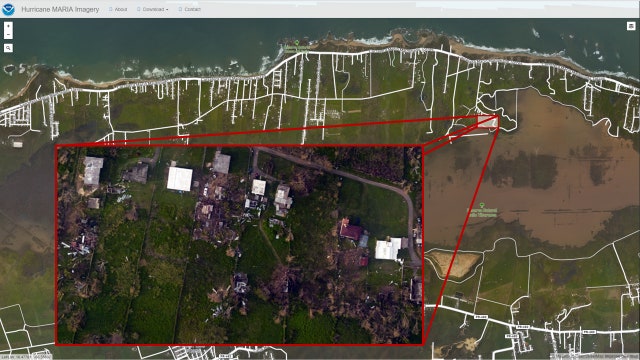Click the map attribution text at bottom right
Viewport: 640px width, 360px height.
595,357
